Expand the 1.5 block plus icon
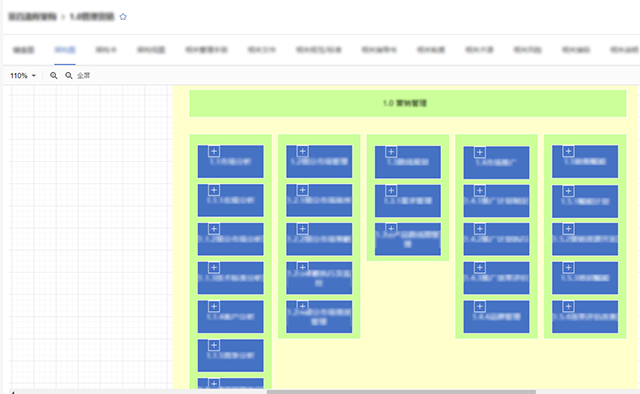 pos(568,151)
